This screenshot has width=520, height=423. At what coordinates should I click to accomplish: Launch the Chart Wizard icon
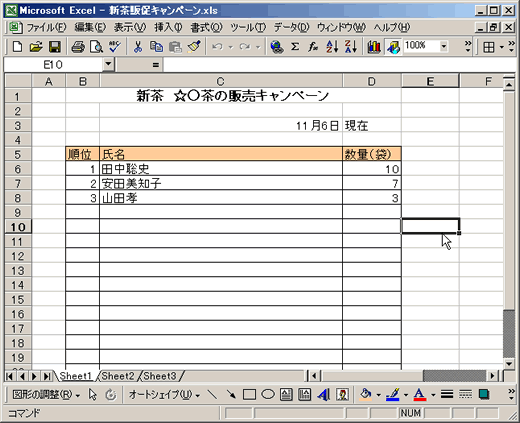374,47
